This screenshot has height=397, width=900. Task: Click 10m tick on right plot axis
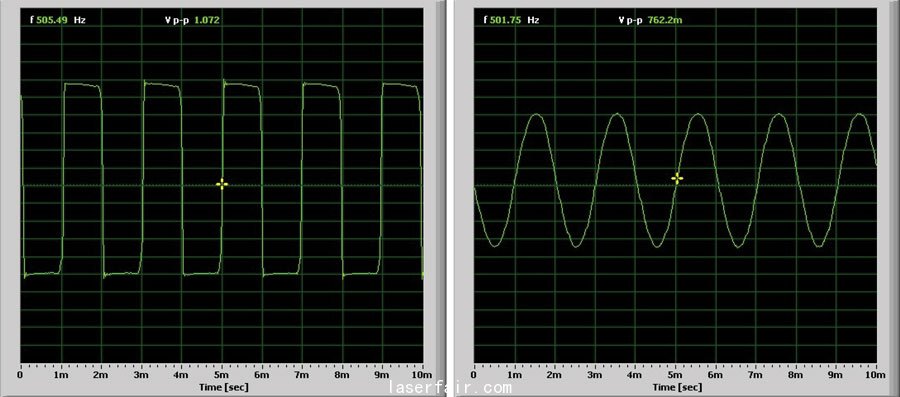tap(875, 375)
